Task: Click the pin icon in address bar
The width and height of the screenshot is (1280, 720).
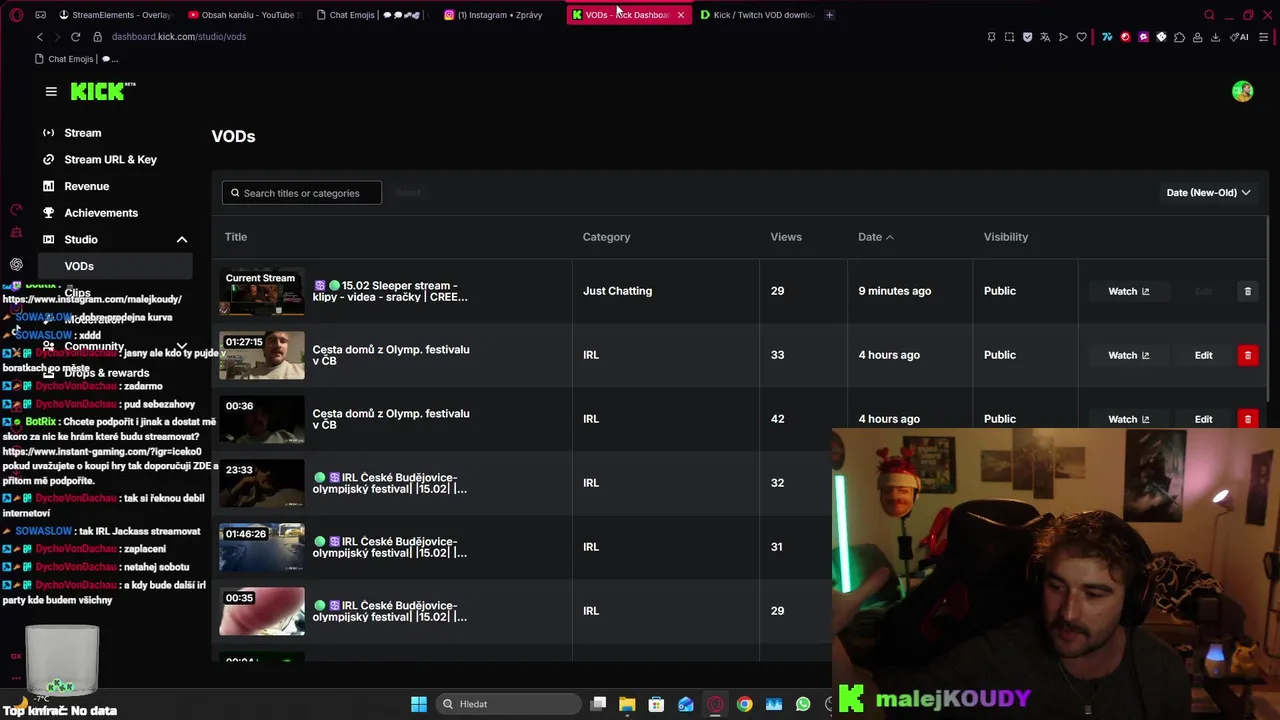Action: pyautogui.click(x=991, y=37)
